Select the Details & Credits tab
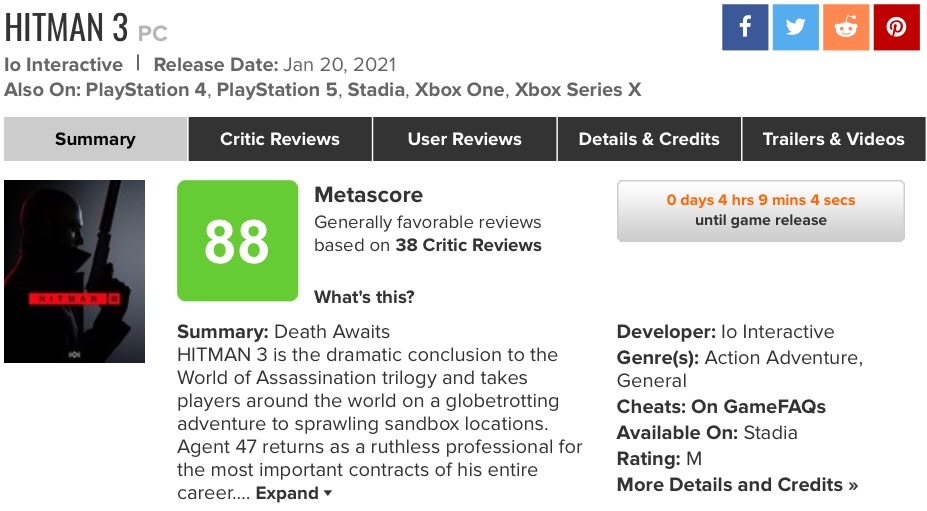This screenshot has width=927, height=511. click(649, 139)
